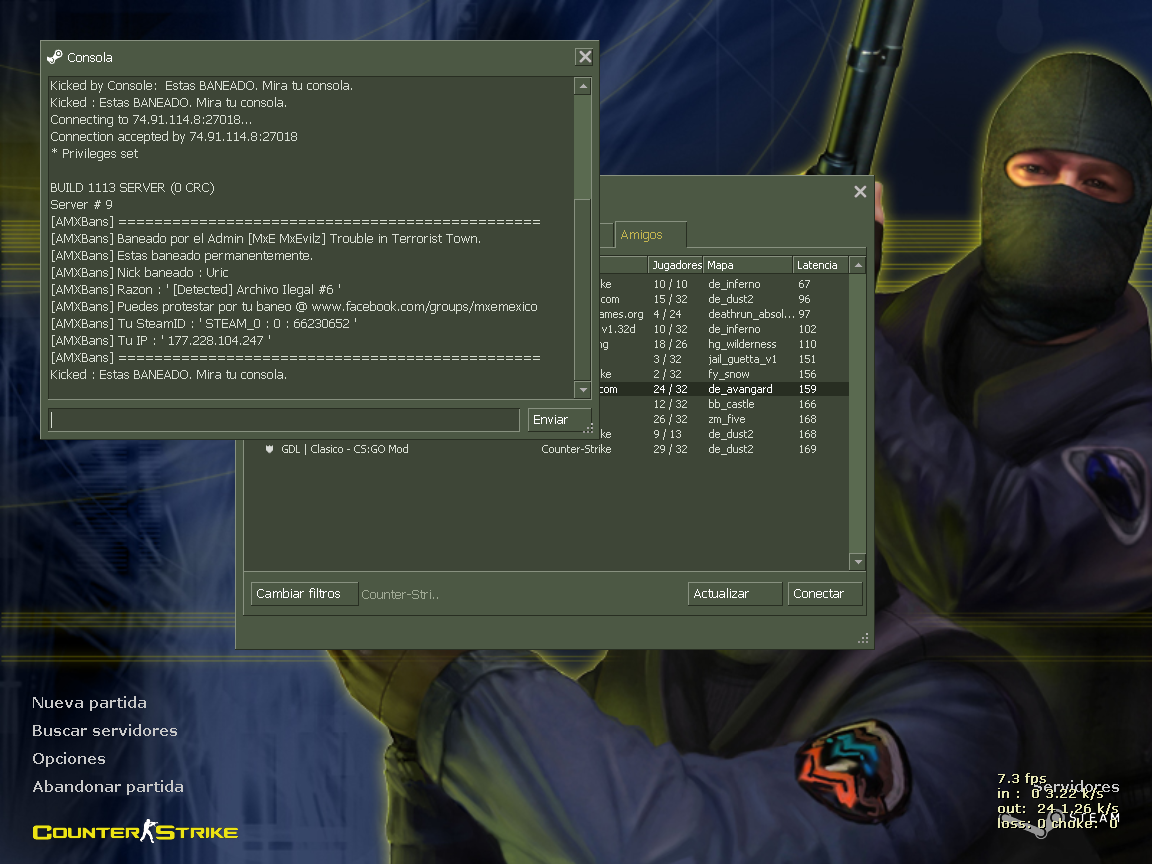This screenshot has height=864, width=1152.
Task: Click the 'Nick baneado : Uric' console line
Action: pos(140,273)
